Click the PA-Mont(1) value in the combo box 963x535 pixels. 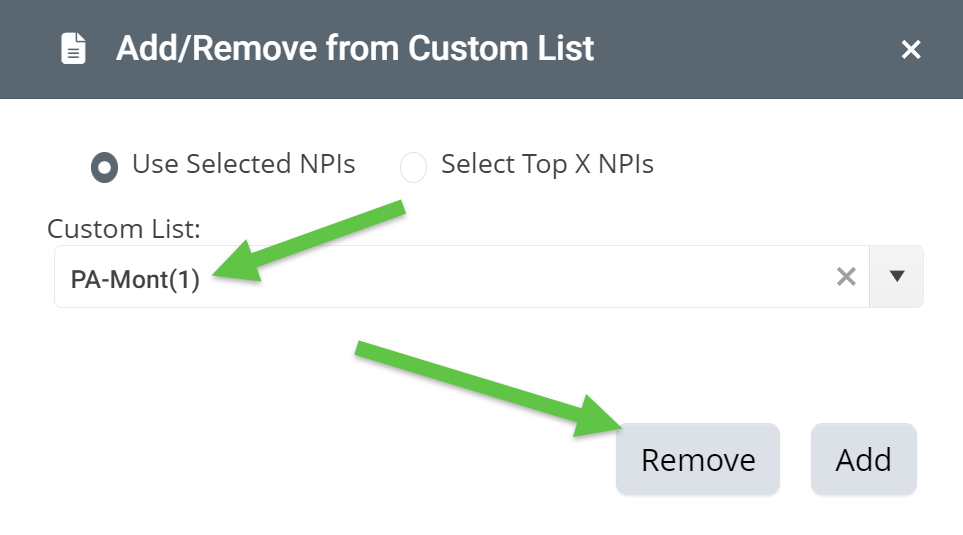click(135, 280)
